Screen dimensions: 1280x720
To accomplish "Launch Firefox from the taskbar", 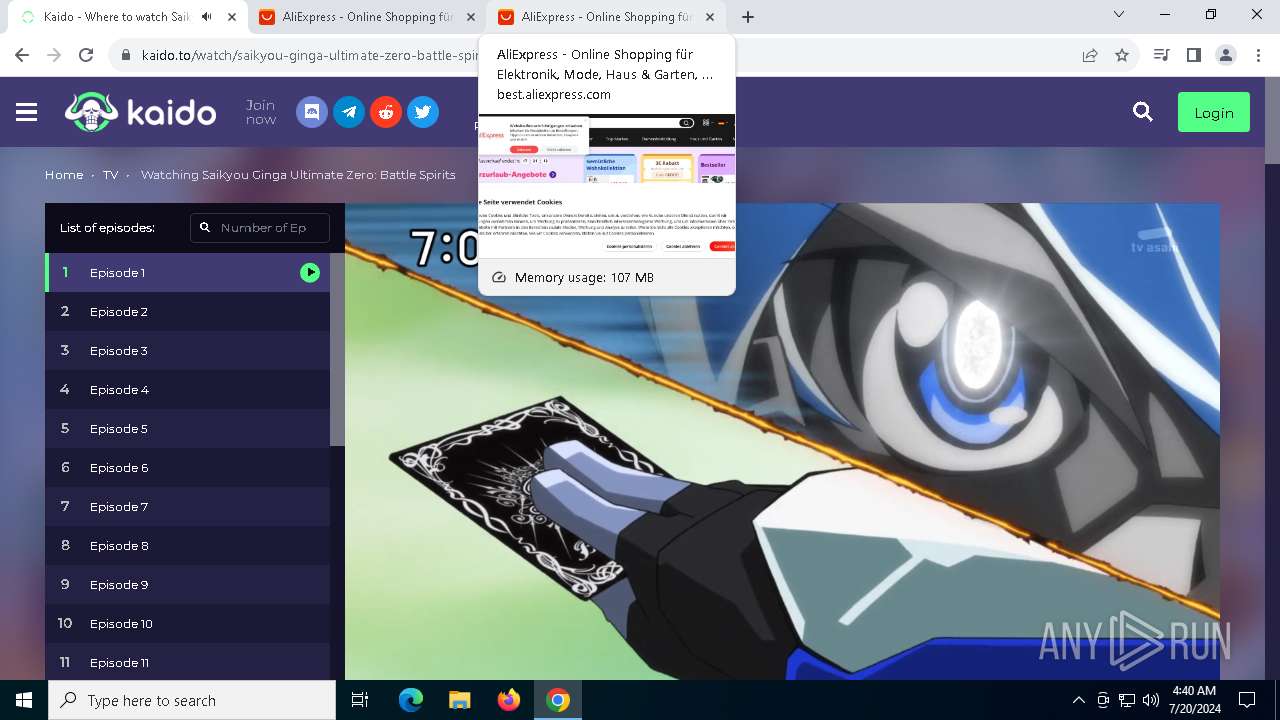I will point(509,700).
